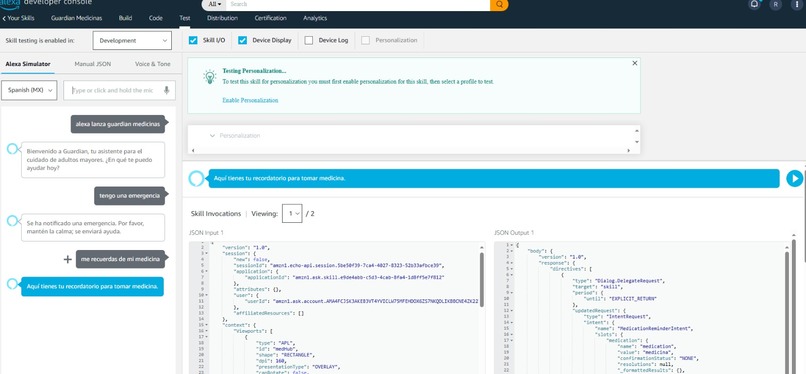Open the notifications bell icon
The width and height of the screenshot is (806, 374).
point(754,4)
